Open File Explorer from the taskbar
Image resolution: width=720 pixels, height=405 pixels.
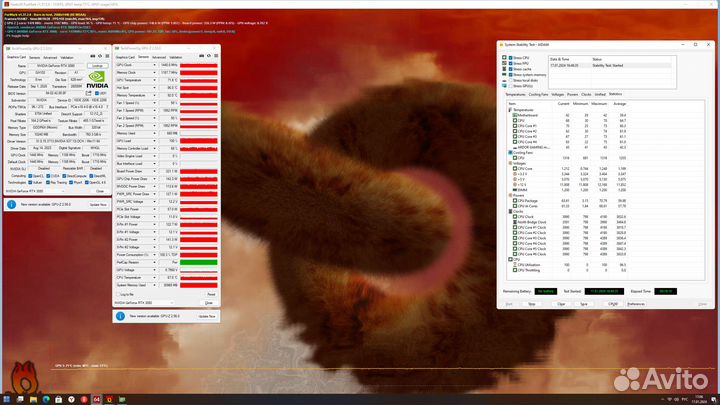33,399
